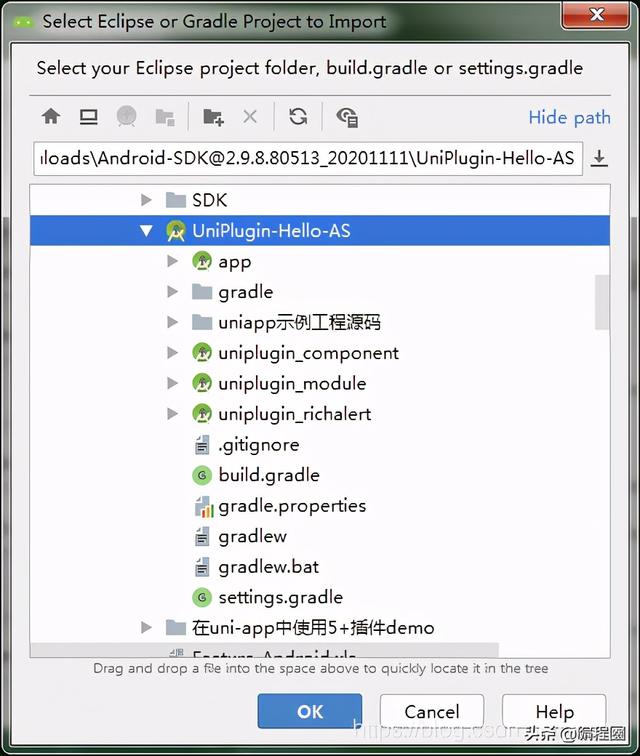This screenshot has height=756, width=640.
Task: Select the build.gradle file
Action: [320, 474]
